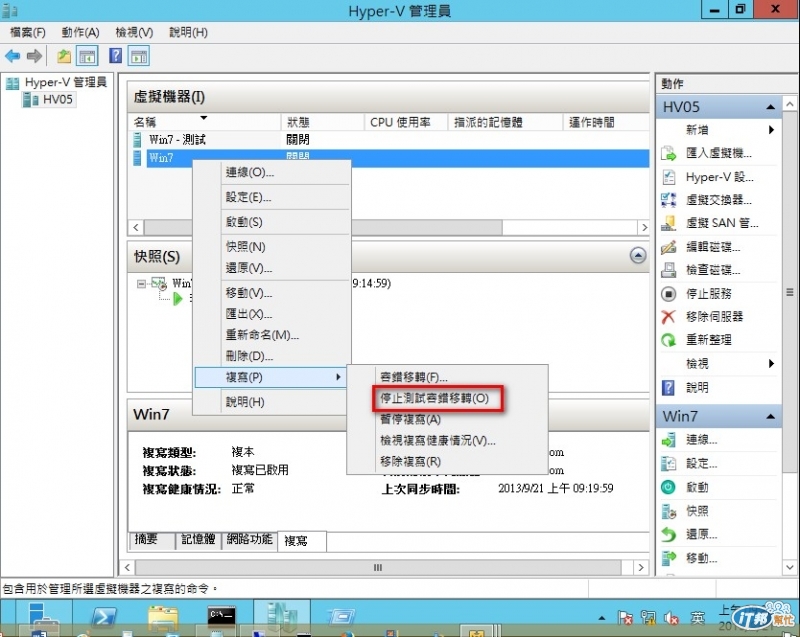Expand the 新增 submenu arrow
Image resolution: width=800 pixels, height=637 pixels.
(771, 130)
